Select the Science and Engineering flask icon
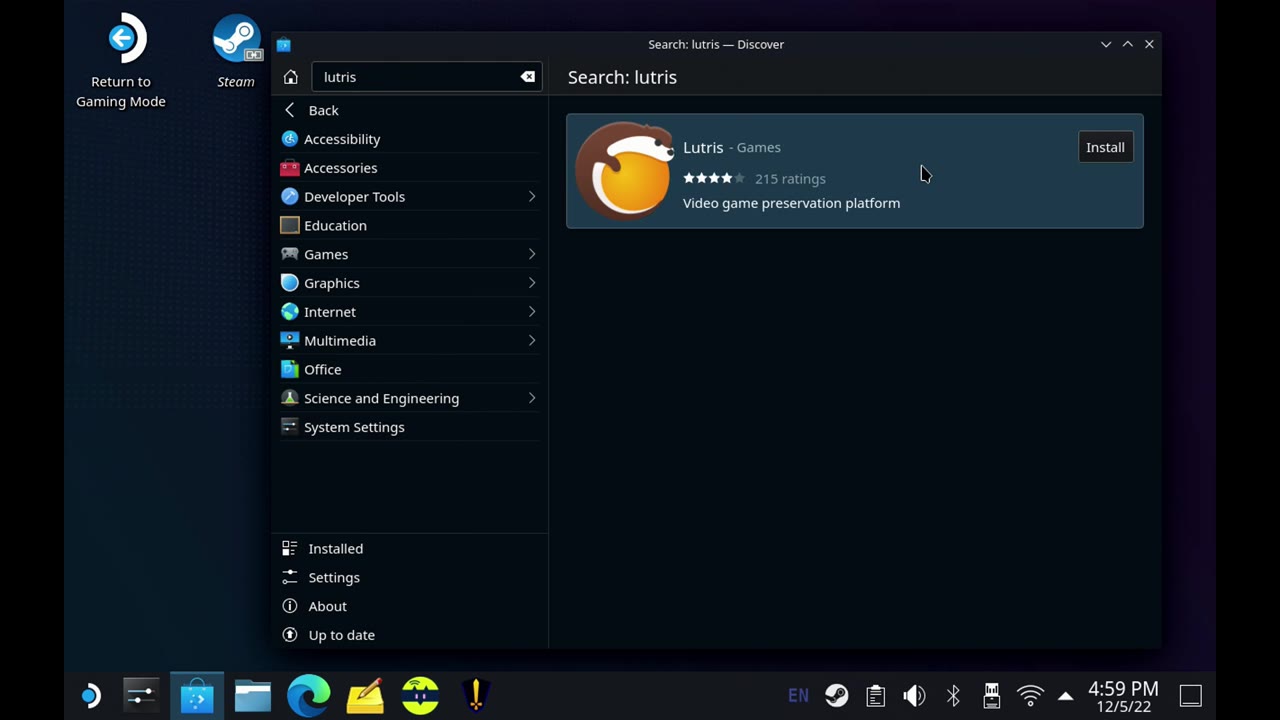1280x720 pixels. pyautogui.click(x=290, y=398)
